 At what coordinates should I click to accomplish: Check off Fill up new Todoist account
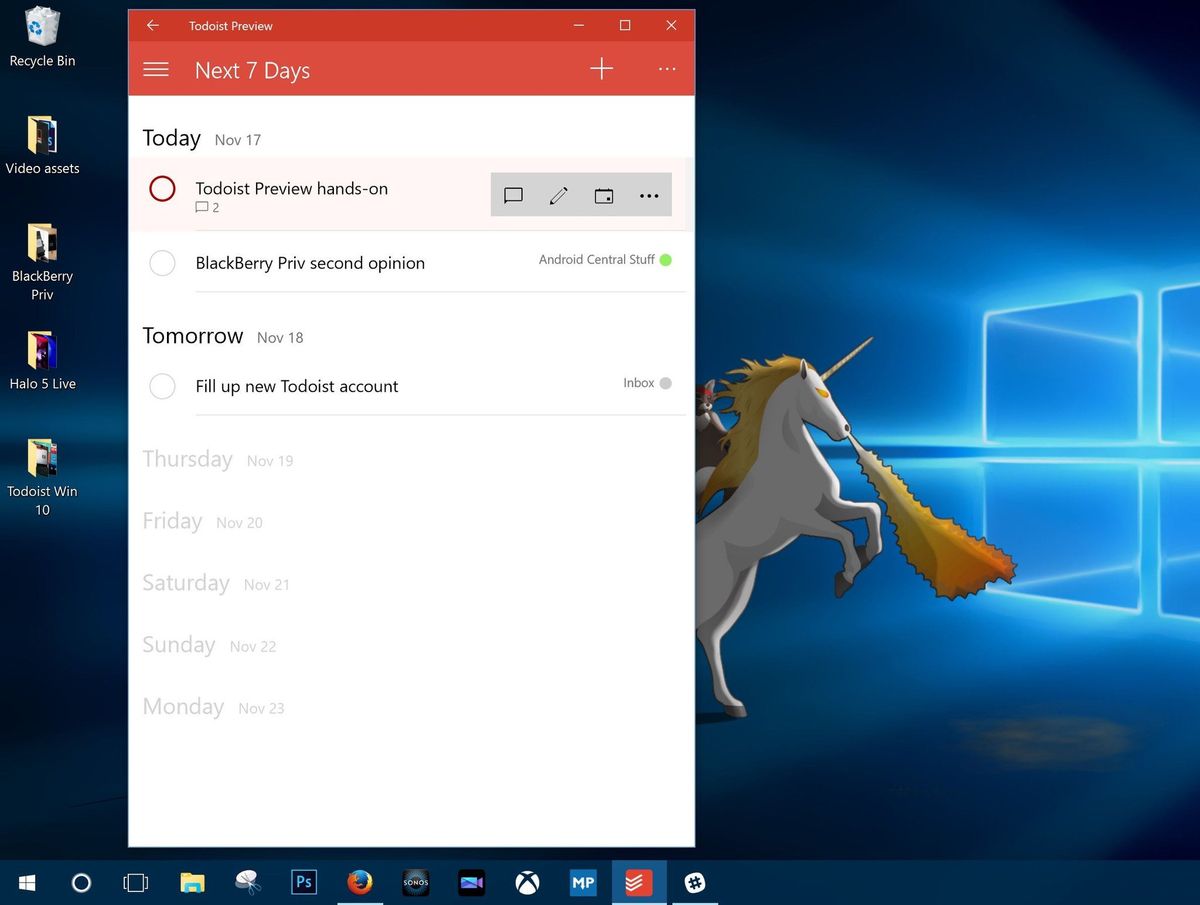[162, 386]
